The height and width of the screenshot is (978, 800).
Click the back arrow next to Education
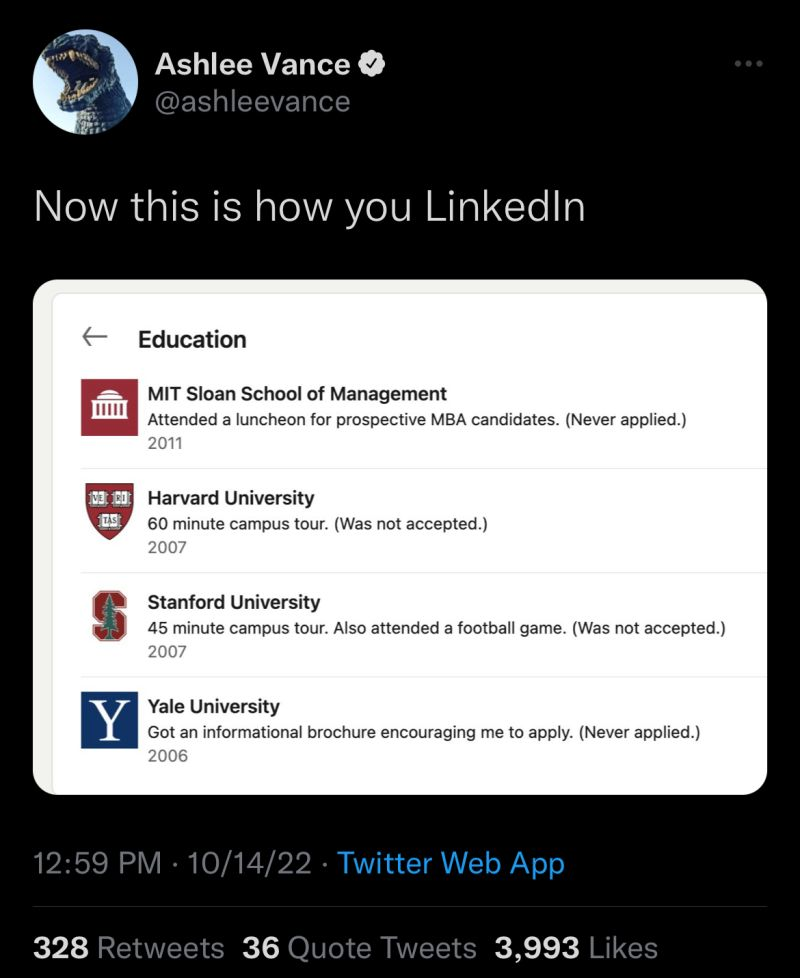pyautogui.click(x=95, y=337)
